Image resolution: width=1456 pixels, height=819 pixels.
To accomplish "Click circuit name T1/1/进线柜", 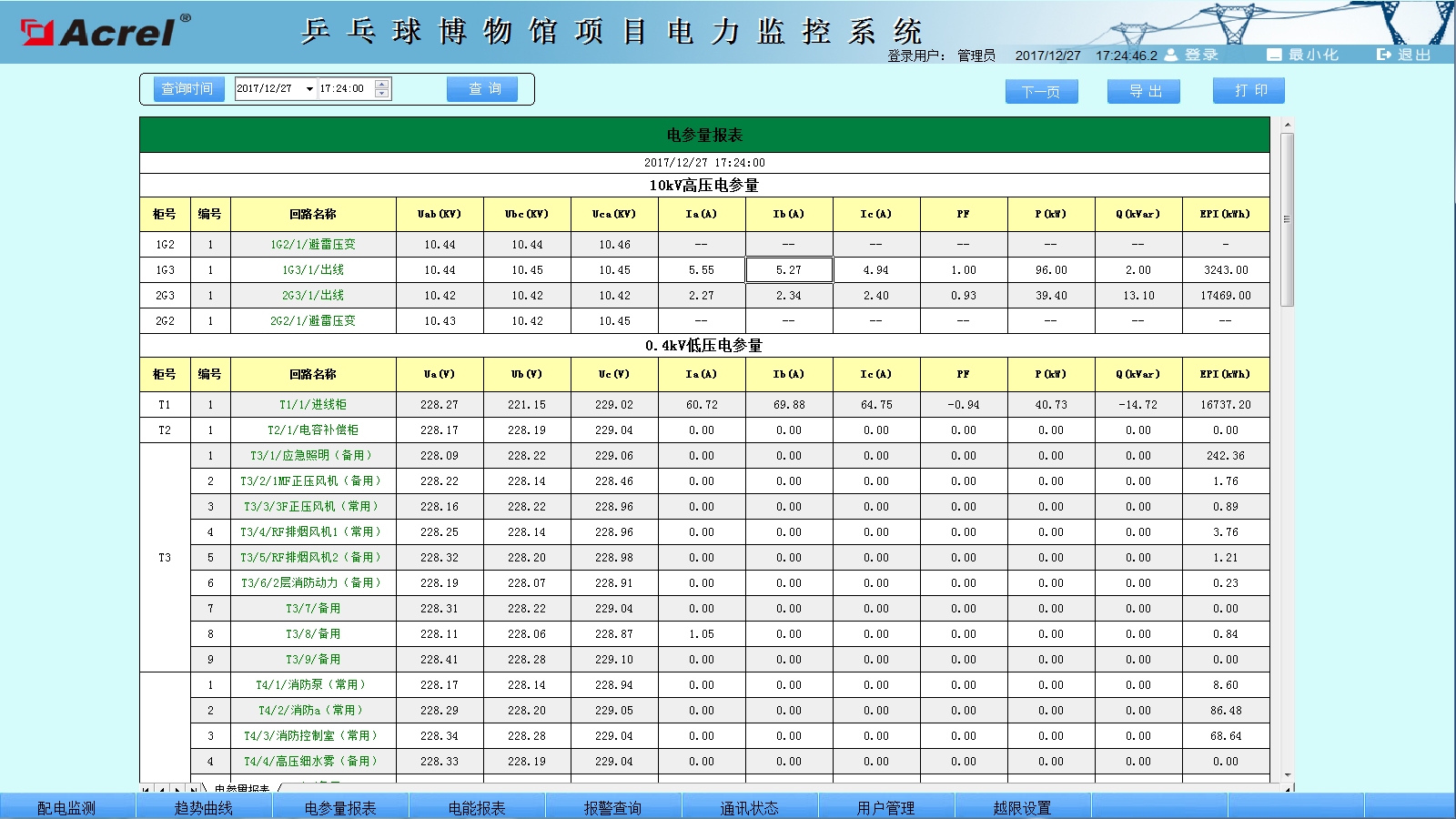I will (x=313, y=404).
